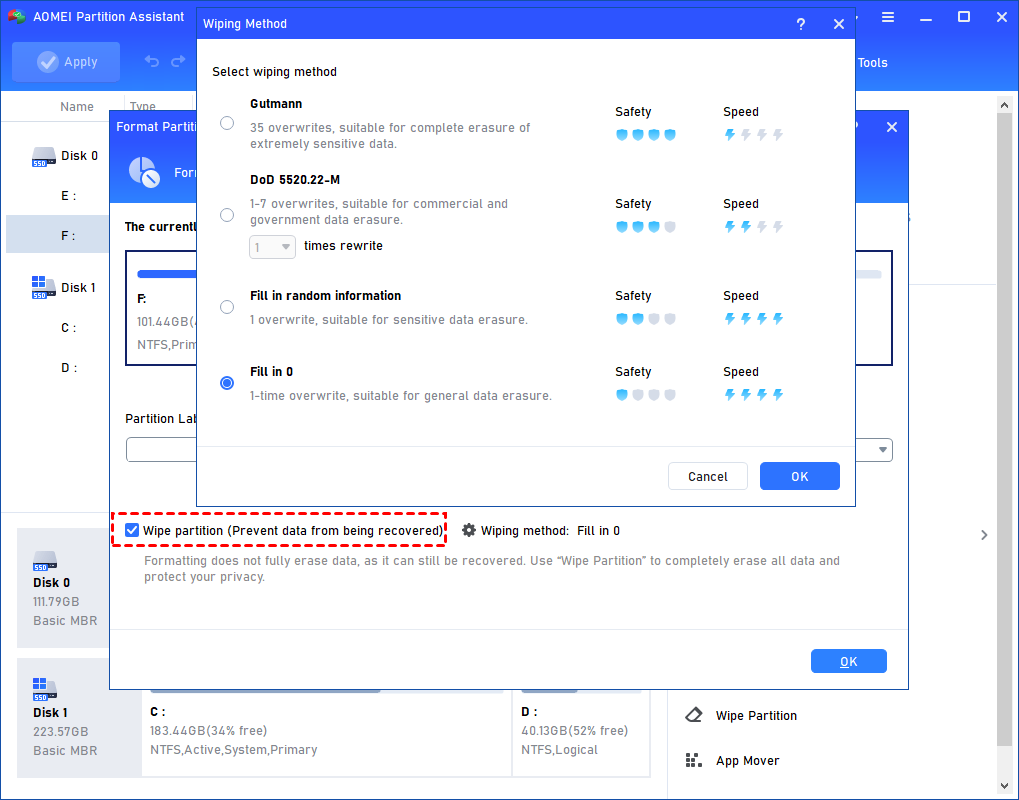Open the Wipe Partition option
Viewport: 1019px width, 800px height.
pyautogui.click(x=756, y=715)
